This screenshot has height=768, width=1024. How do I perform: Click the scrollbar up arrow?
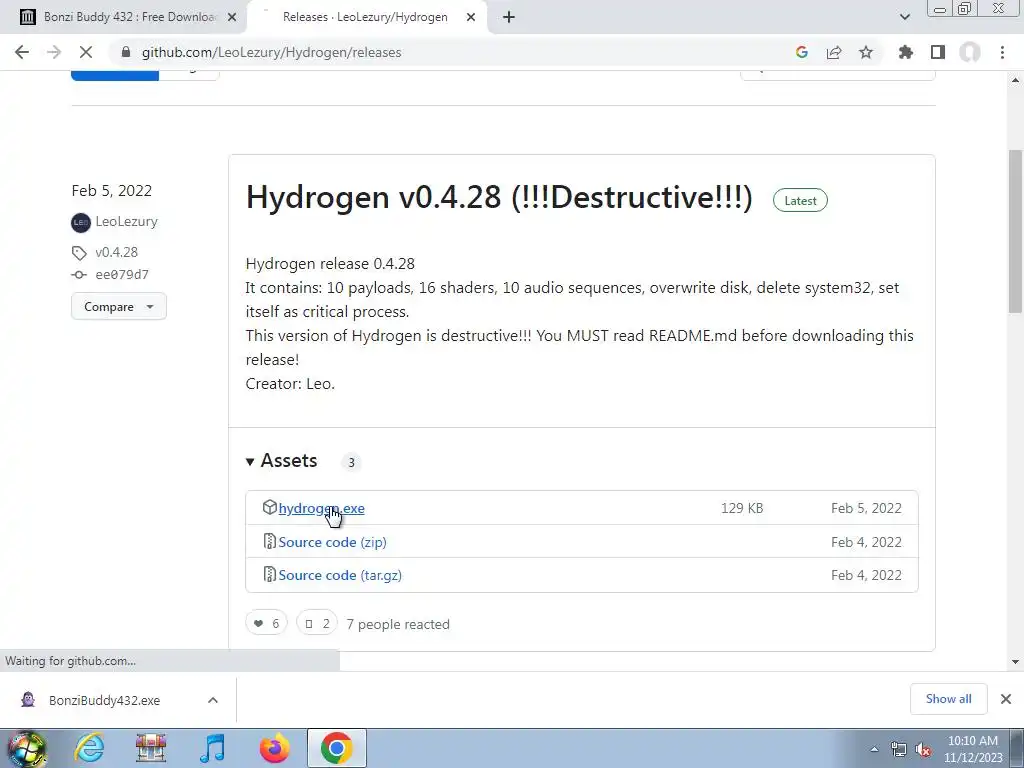pos(1016,80)
